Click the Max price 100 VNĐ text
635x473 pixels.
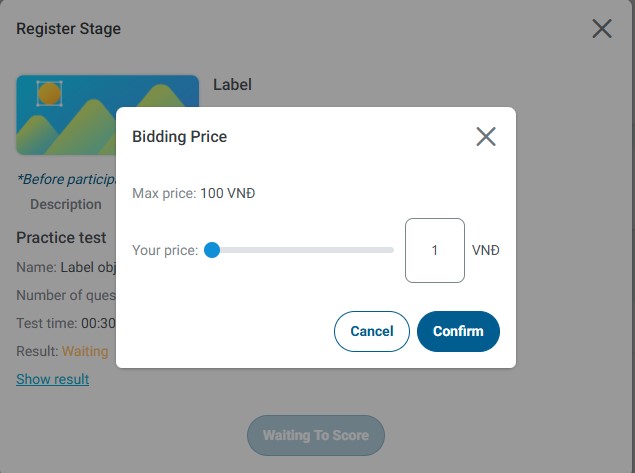pyautogui.click(x=194, y=193)
